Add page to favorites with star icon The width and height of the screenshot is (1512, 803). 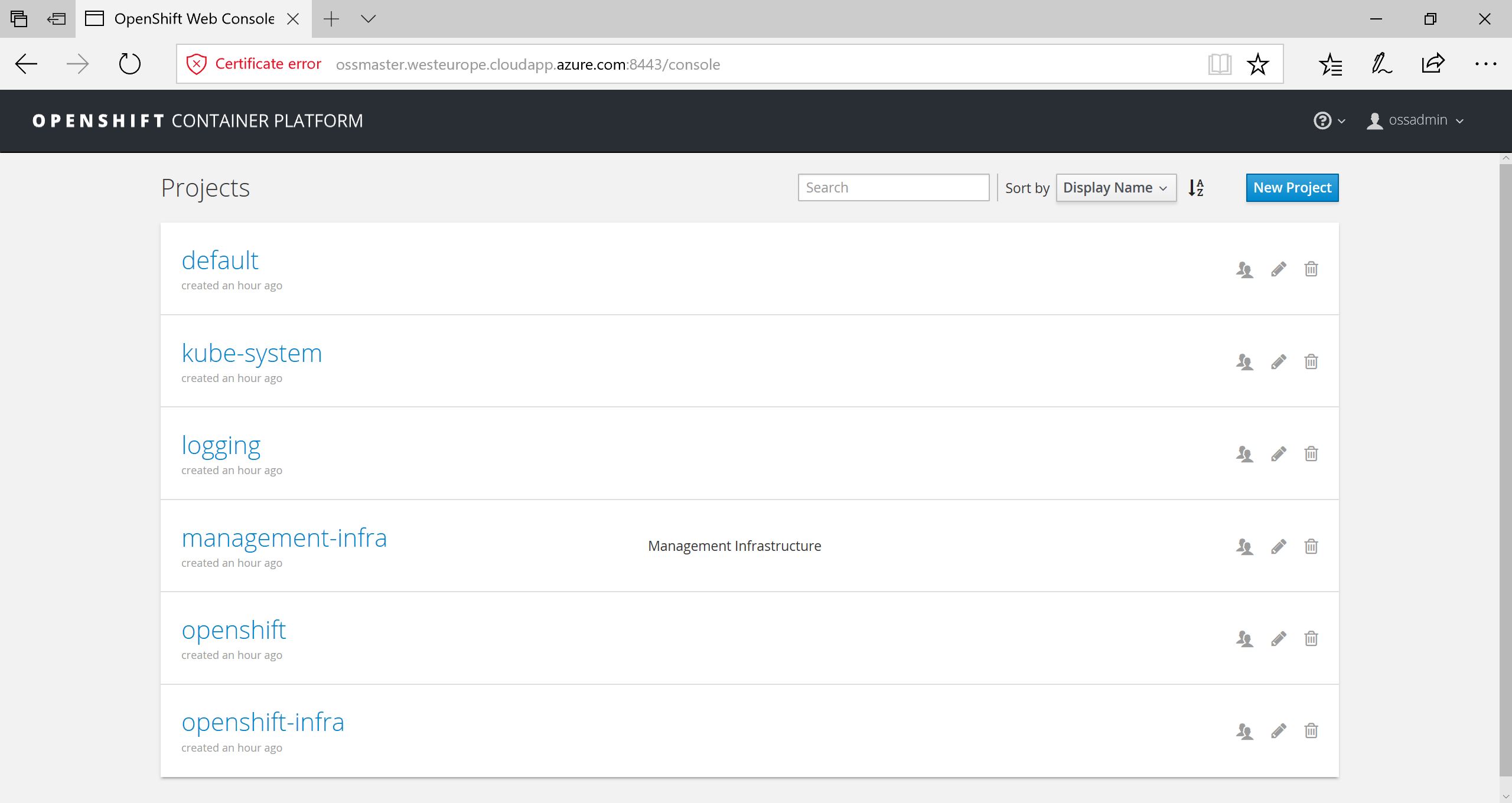(x=1258, y=64)
